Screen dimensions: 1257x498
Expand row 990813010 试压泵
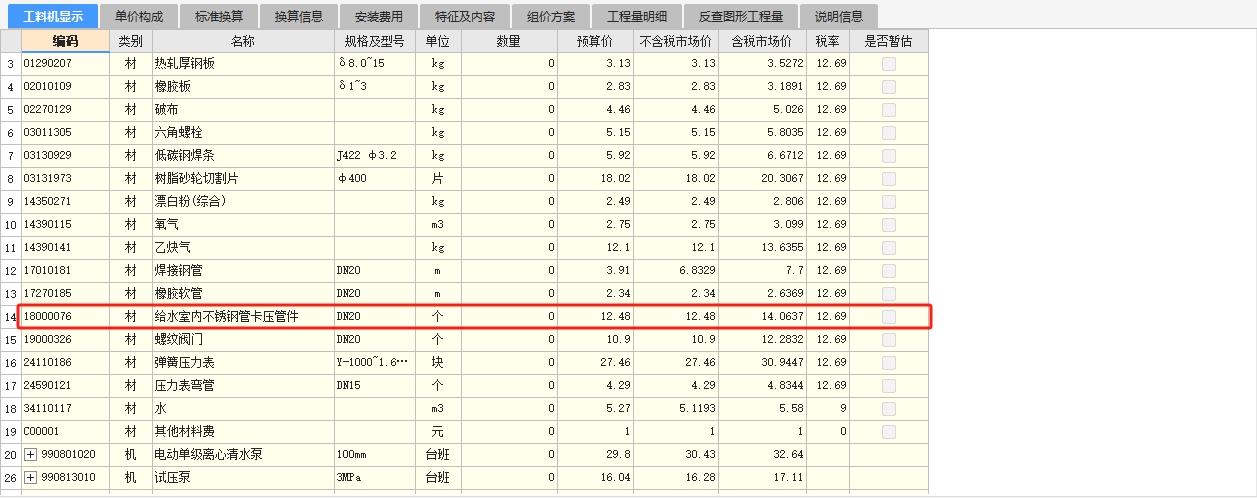pos(30,478)
